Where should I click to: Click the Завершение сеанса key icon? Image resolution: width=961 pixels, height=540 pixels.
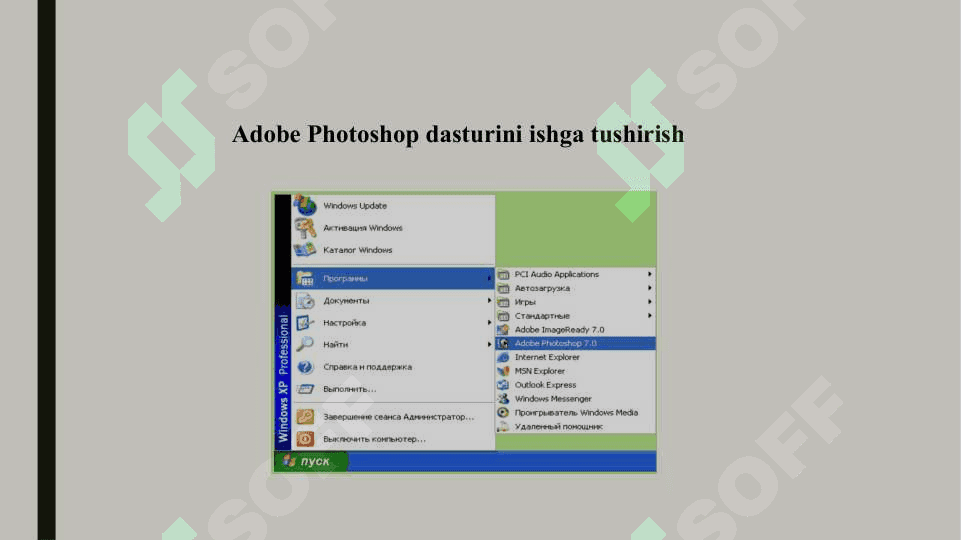coord(305,417)
